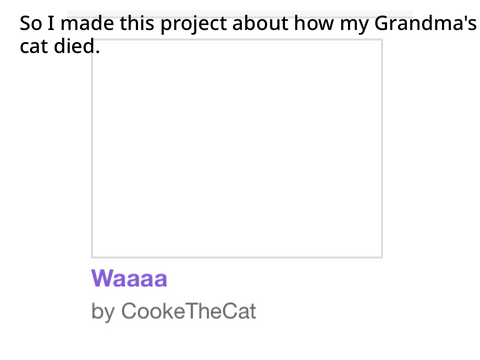Click the word "my" before Grandma's
Image resolution: width=480 pixels, height=360 pixels.
354,25
